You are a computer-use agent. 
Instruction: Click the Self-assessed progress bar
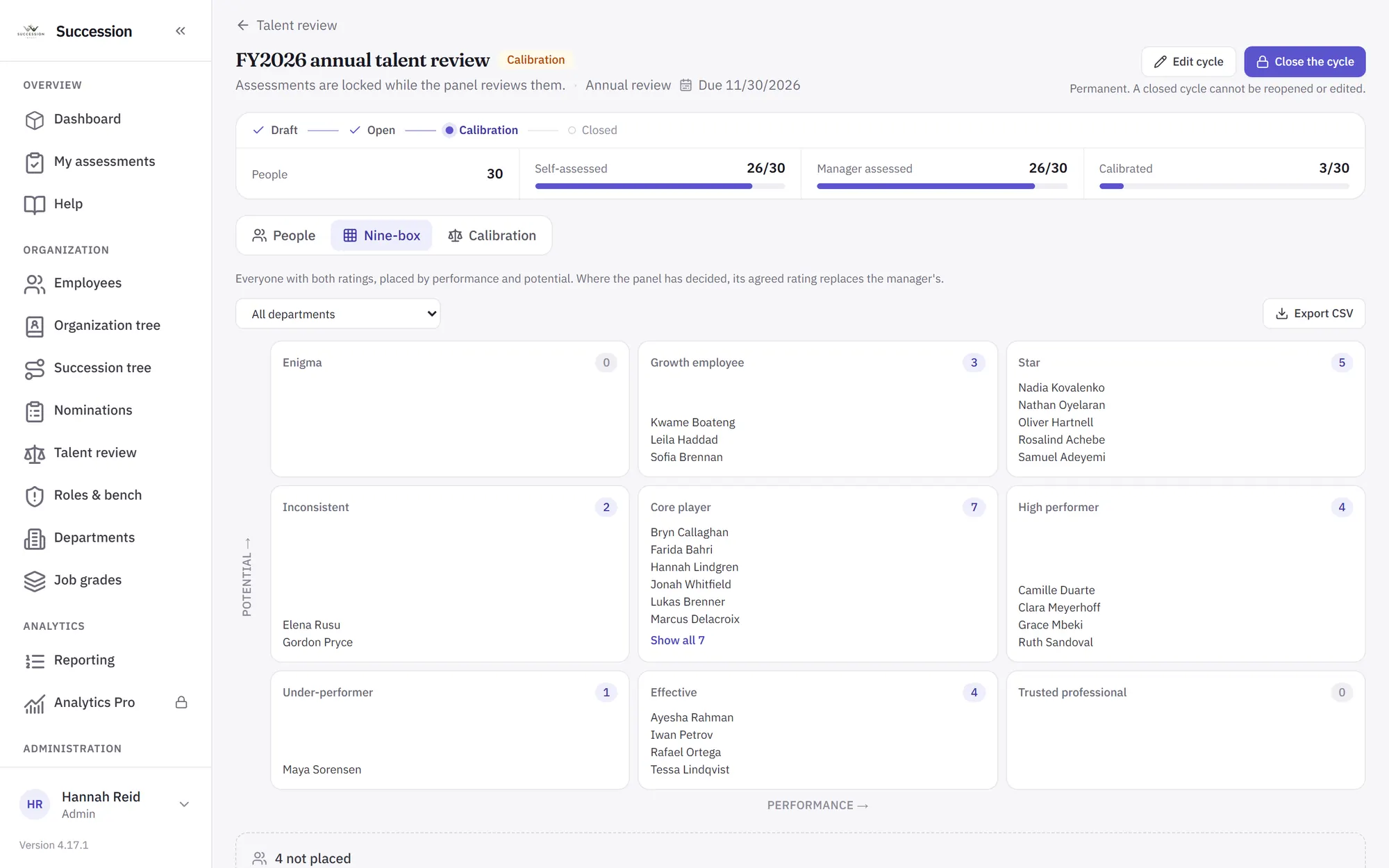tap(660, 186)
